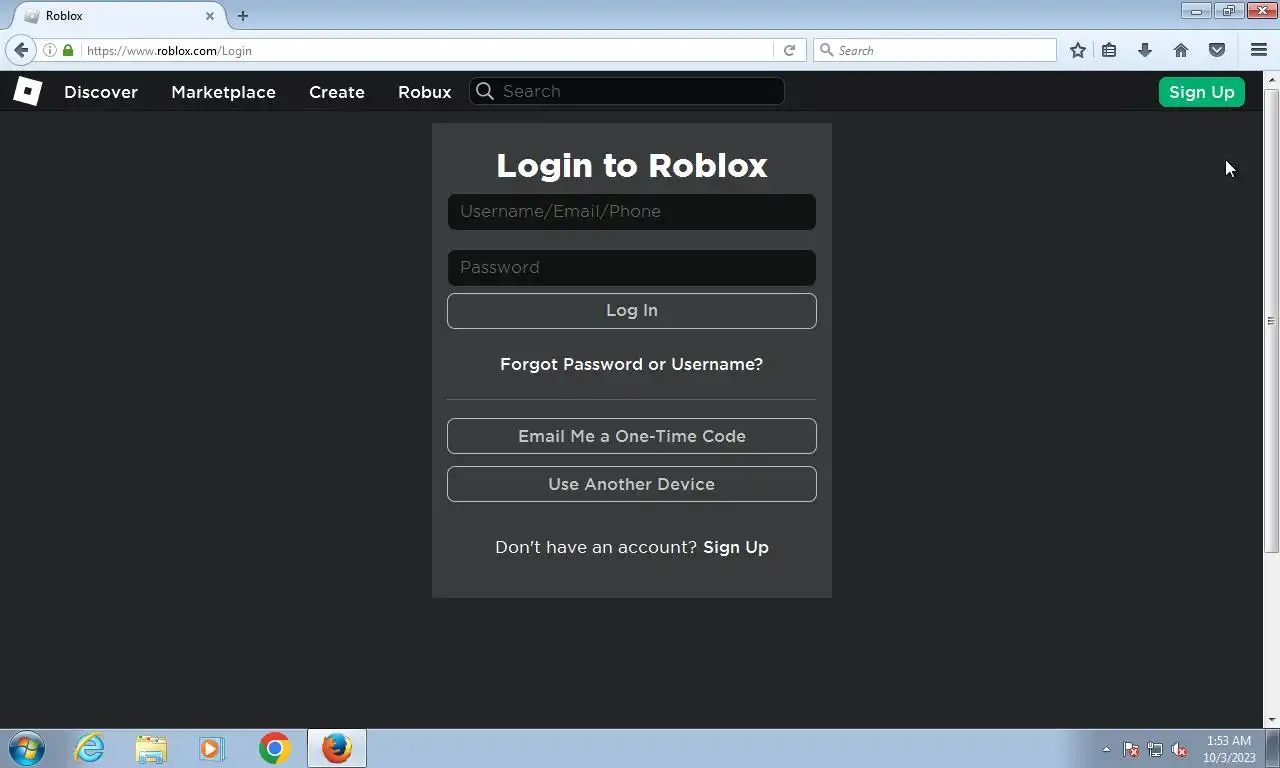Focus the Roblox search box

click(x=628, y=91)
